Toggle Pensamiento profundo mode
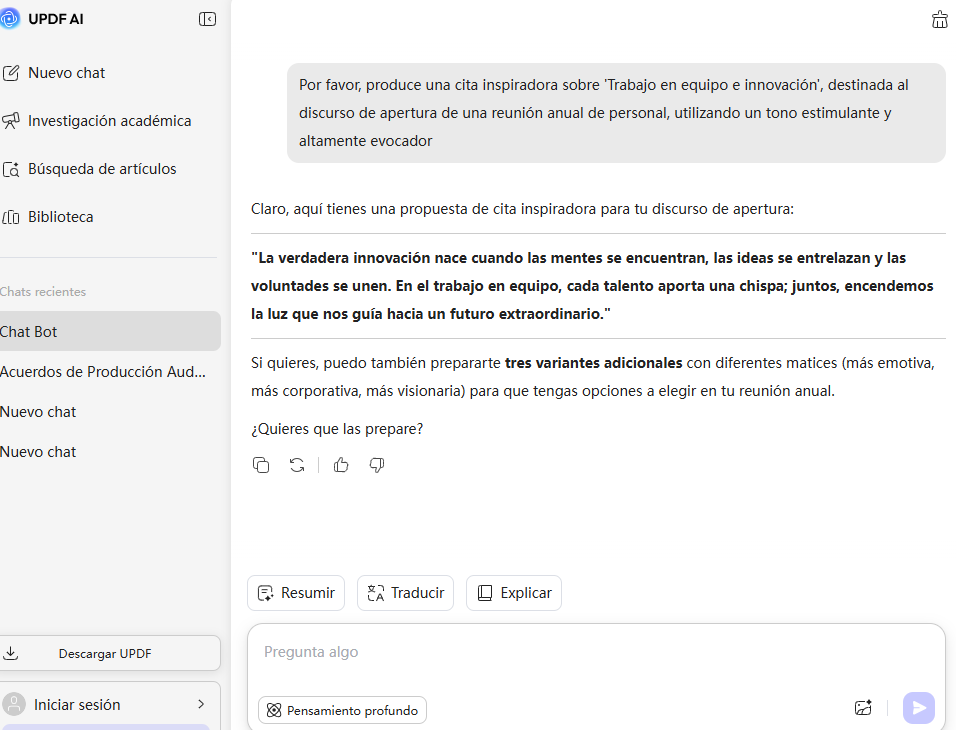Viewport: 956px width, 730px height. [342, 710]
